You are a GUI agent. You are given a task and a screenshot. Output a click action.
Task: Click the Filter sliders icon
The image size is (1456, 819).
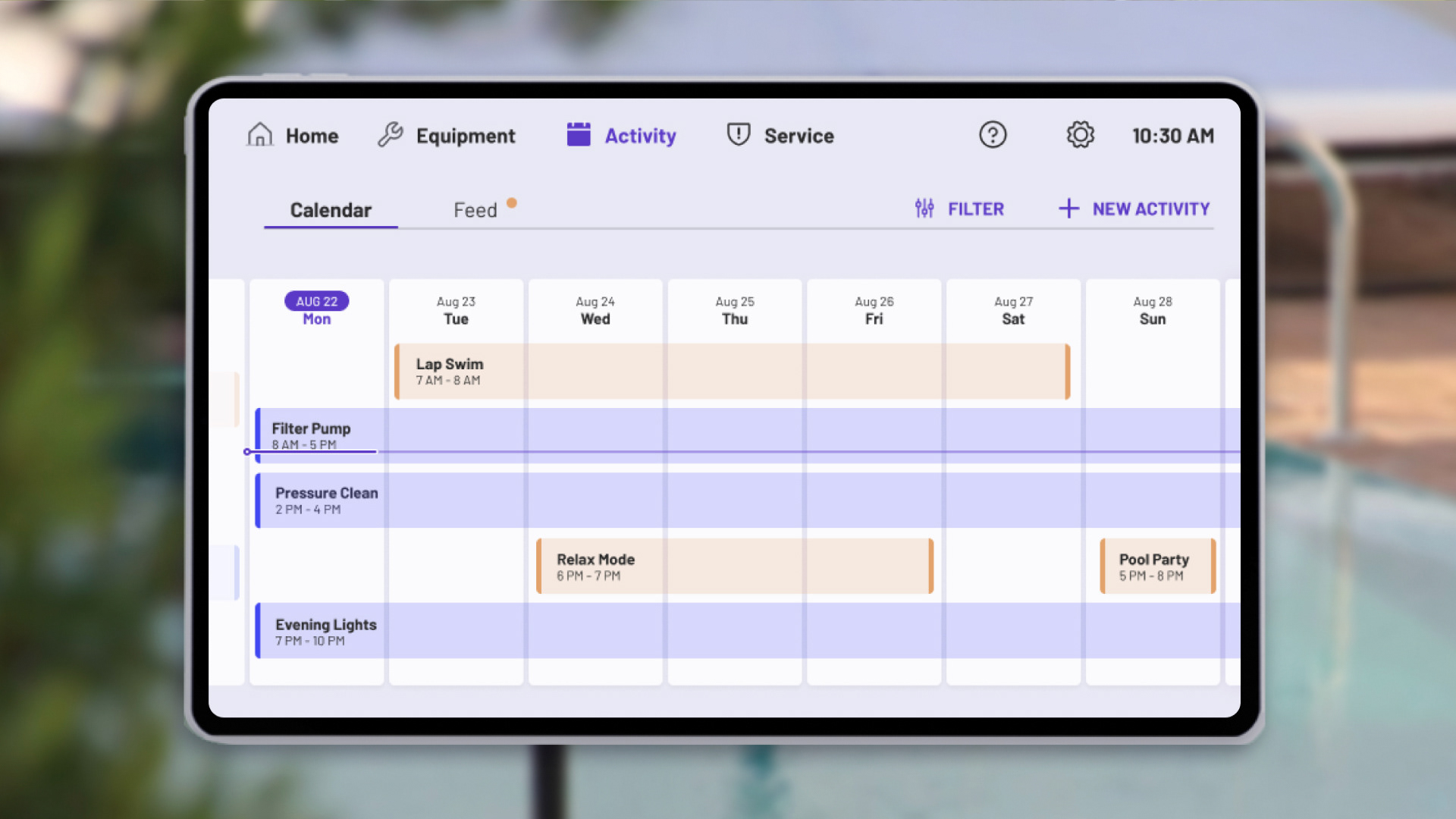pos(924,209)
